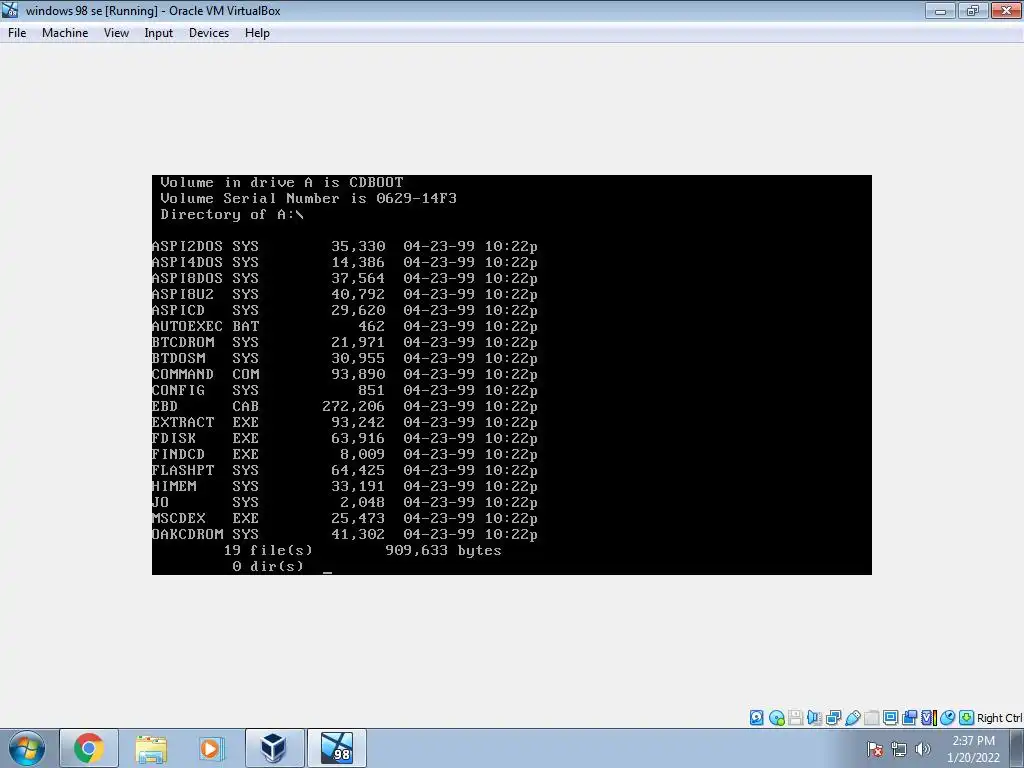Launch Google Chrome from the taskbar
Image resolution: width=1024 pixels, height=768 pixels.
pos(89,748)
